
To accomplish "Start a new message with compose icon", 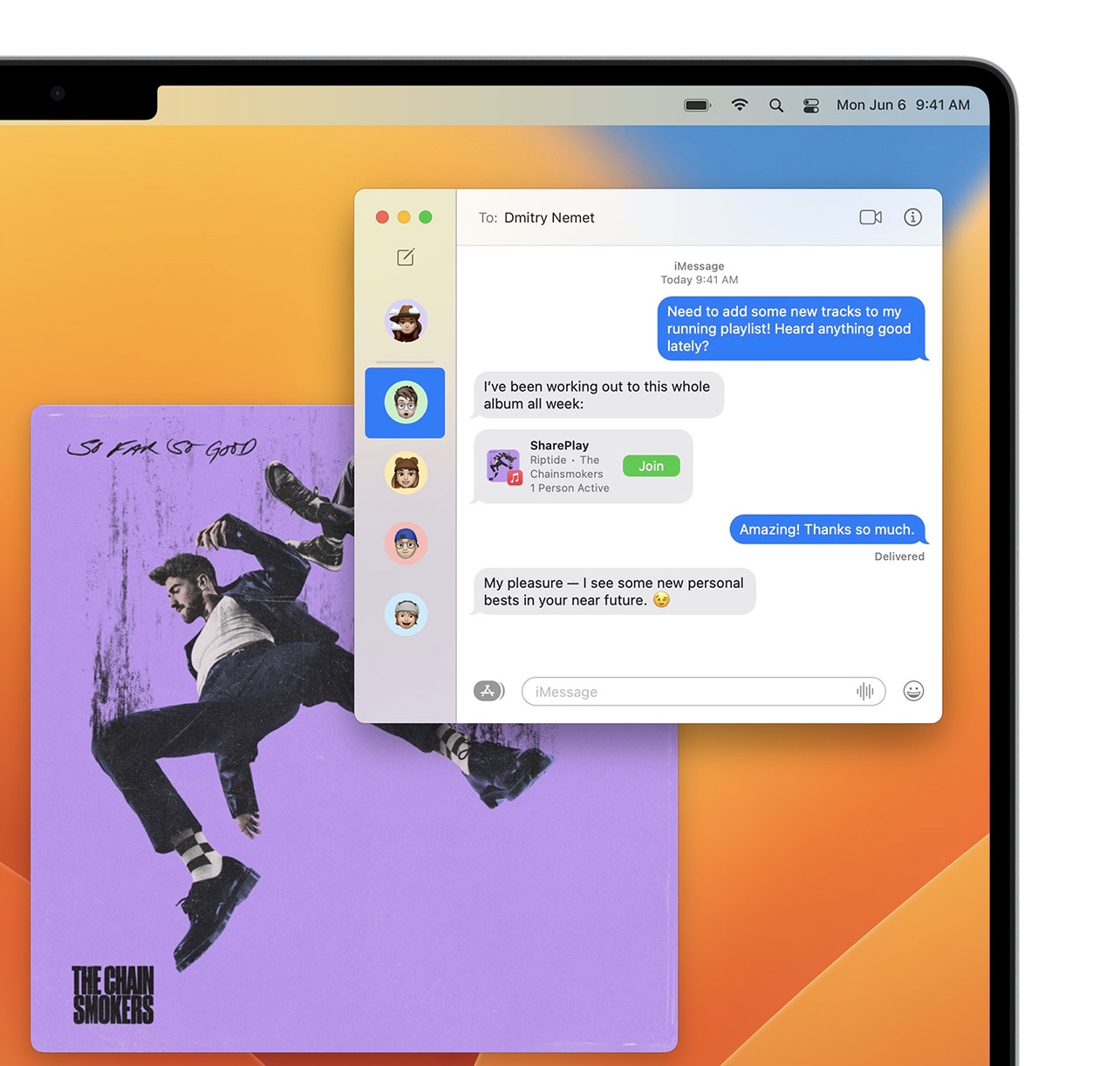I will pos(406,257).
